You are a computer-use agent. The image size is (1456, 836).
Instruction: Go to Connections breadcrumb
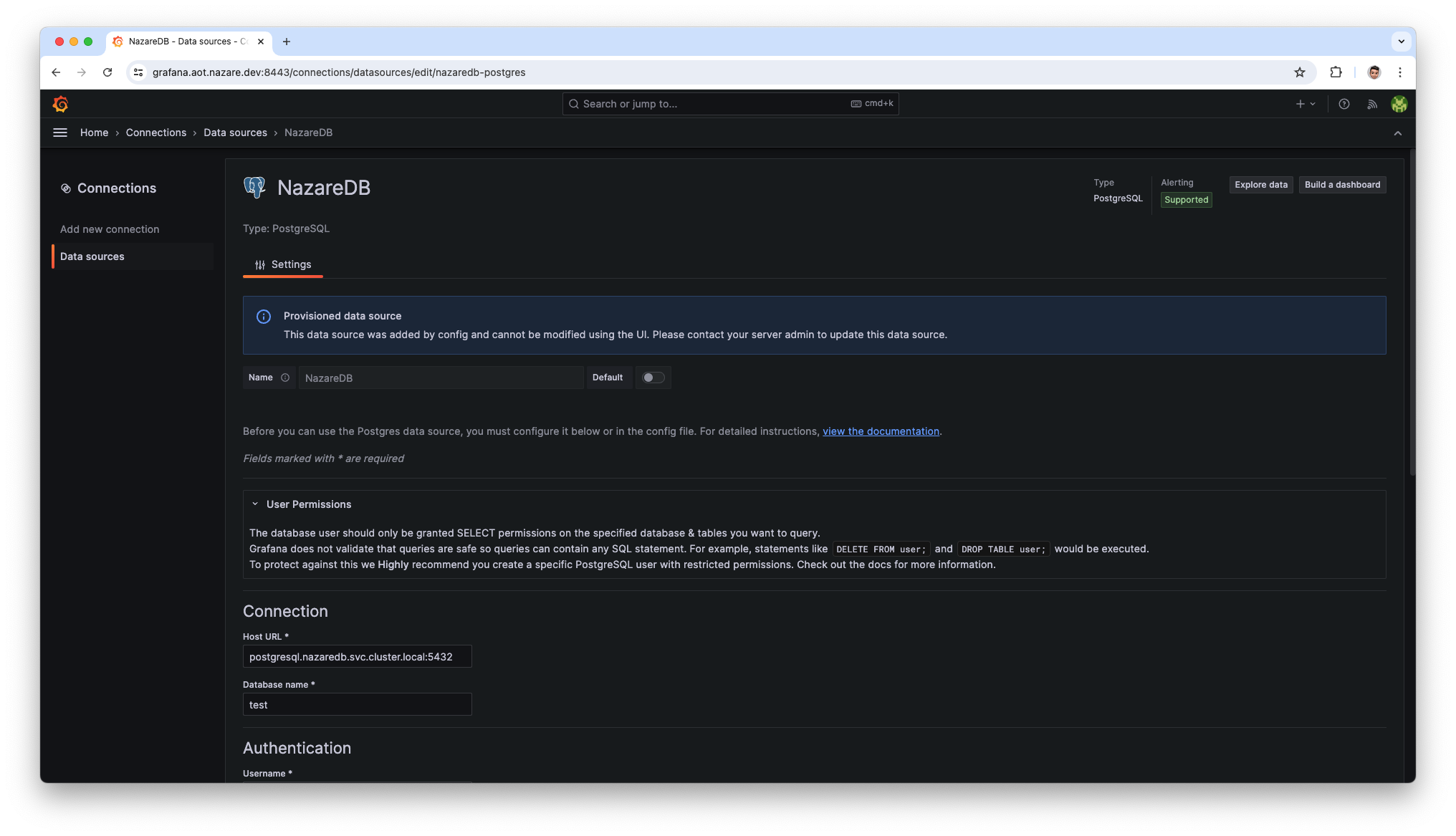(156, 133)
